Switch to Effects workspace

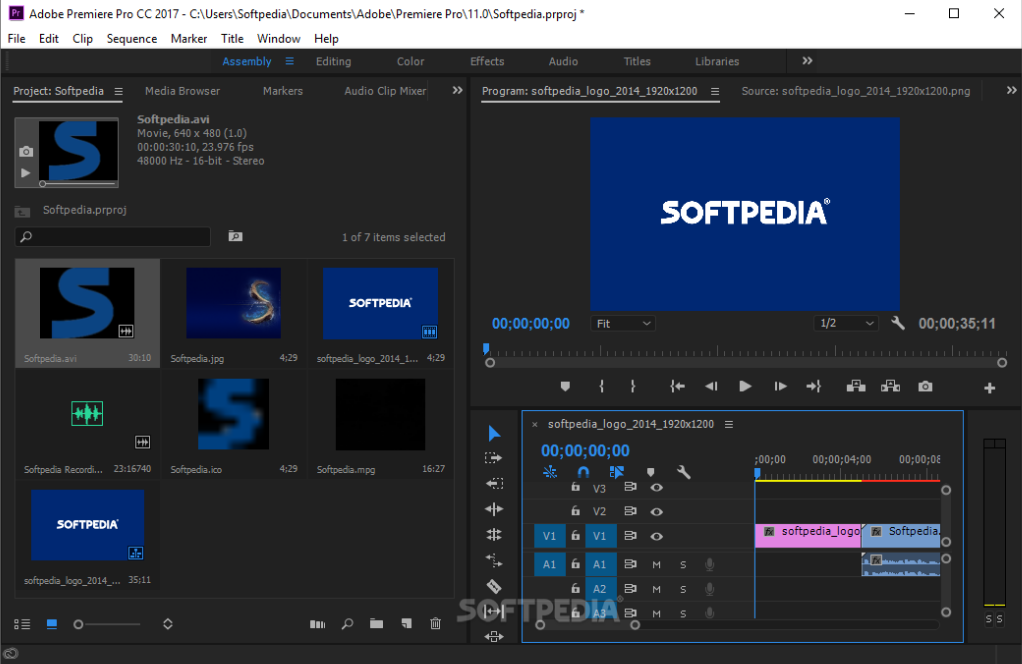[x=487, y=61]
